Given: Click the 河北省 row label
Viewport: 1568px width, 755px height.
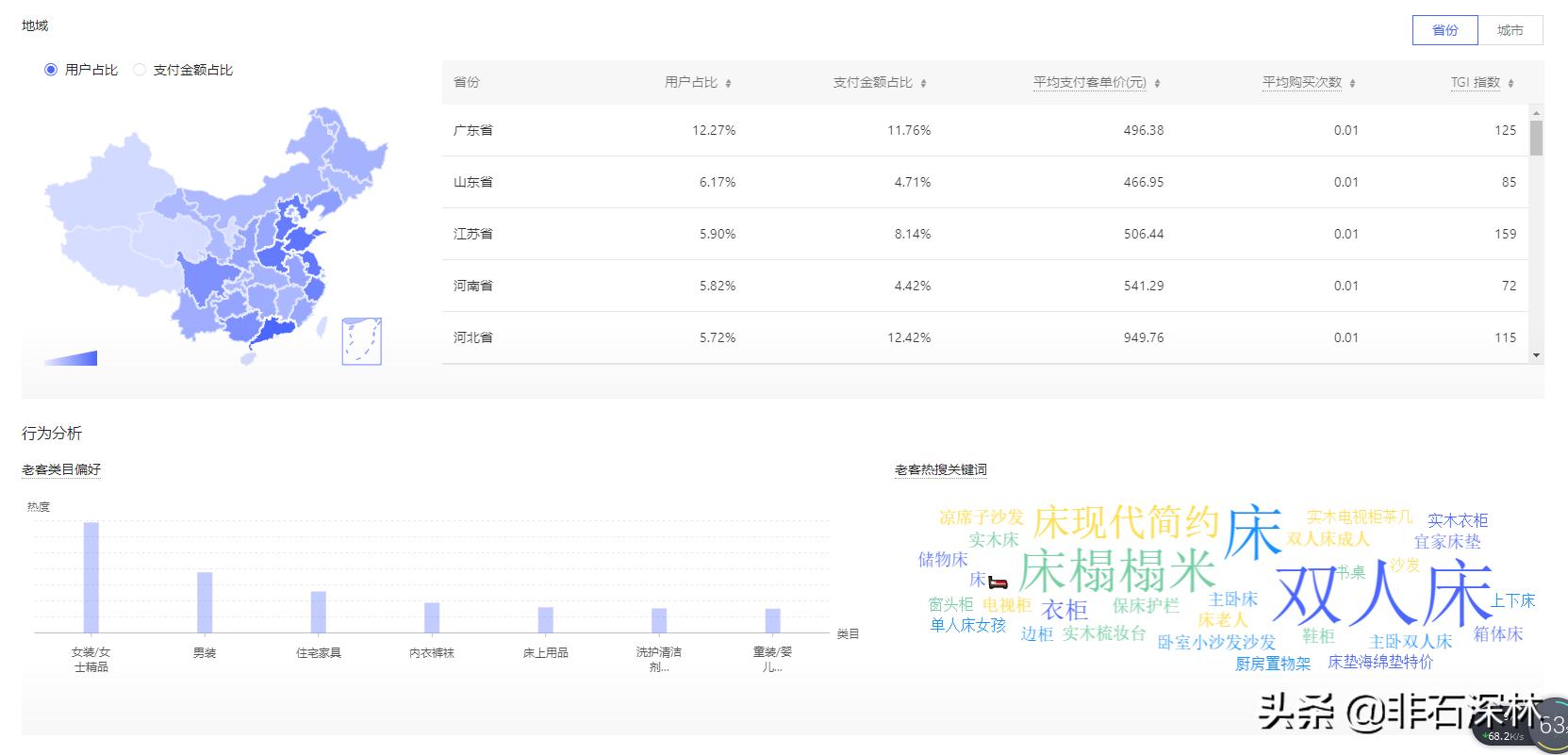Looking at the screenshot, I should [x=473, y=337].
